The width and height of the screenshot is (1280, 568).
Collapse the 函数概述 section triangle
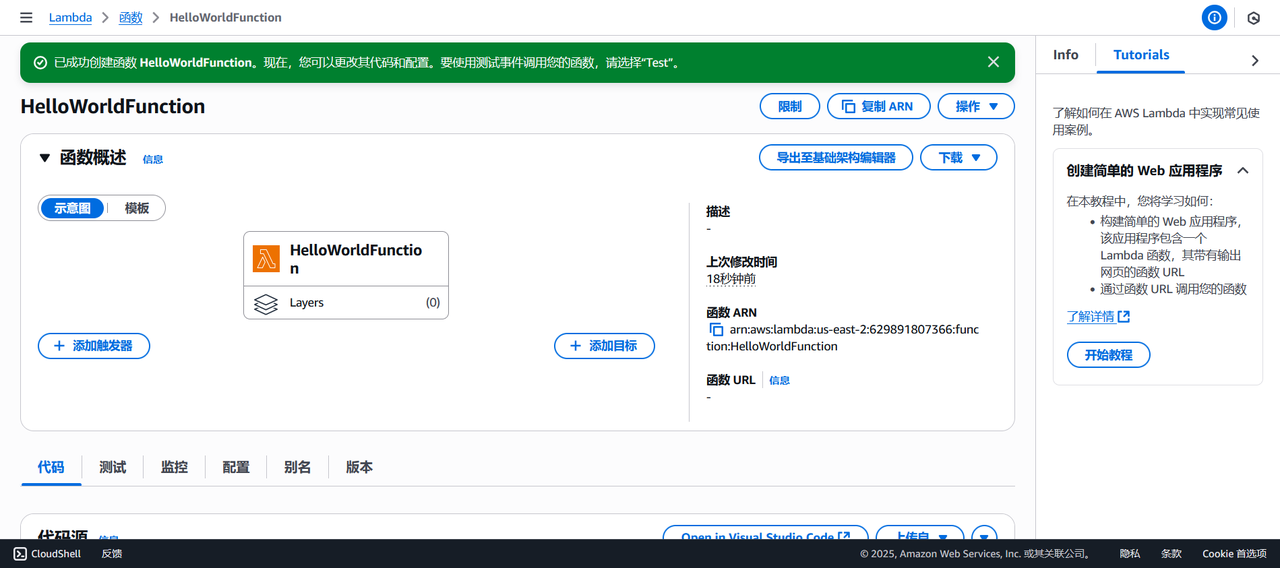[44, 158]
